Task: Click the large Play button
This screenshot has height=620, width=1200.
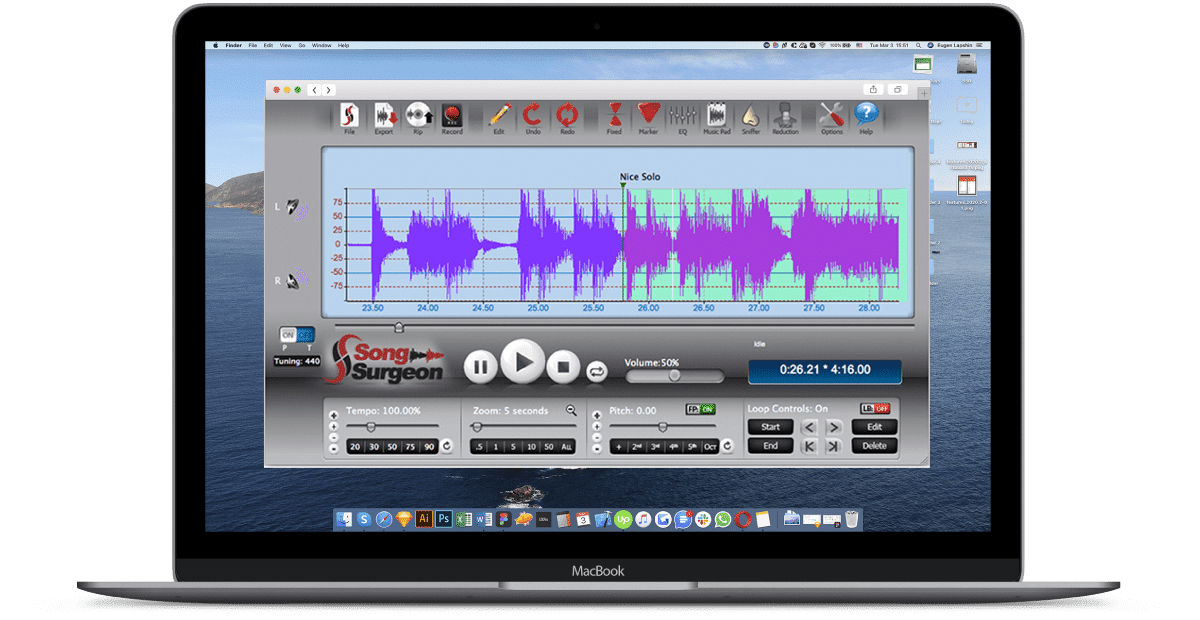Action: (x=522, y=362)
